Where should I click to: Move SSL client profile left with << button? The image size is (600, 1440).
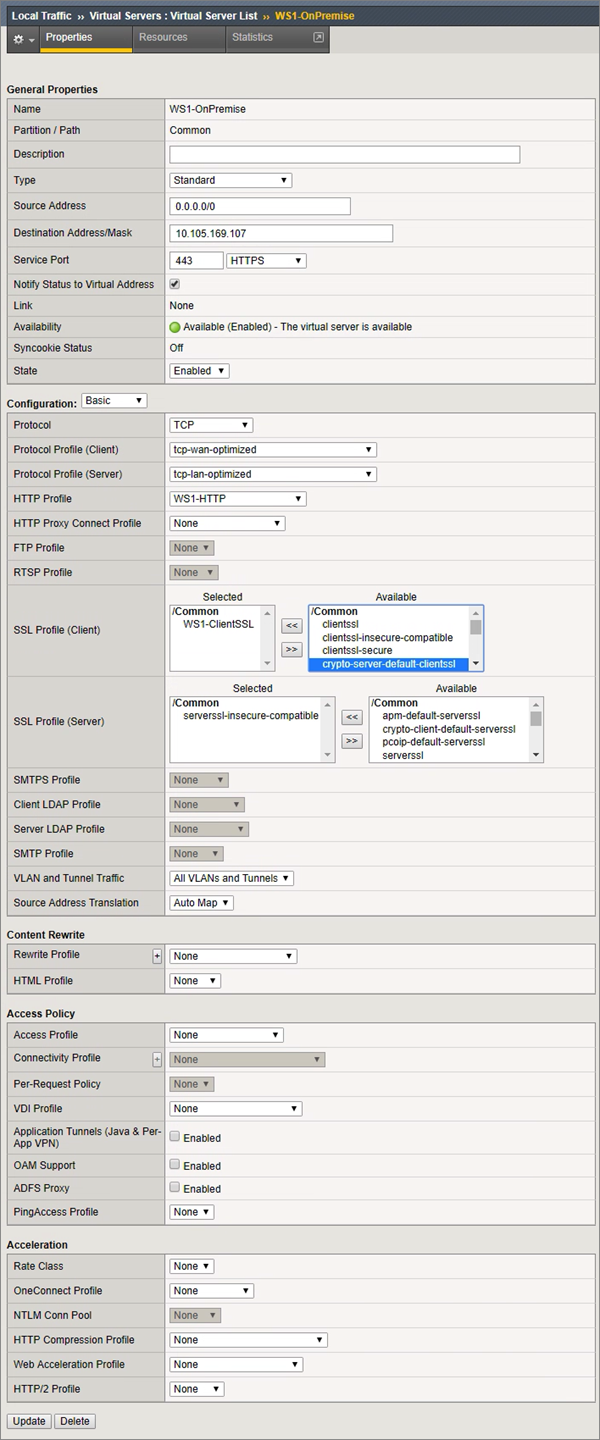coord(291,626)
